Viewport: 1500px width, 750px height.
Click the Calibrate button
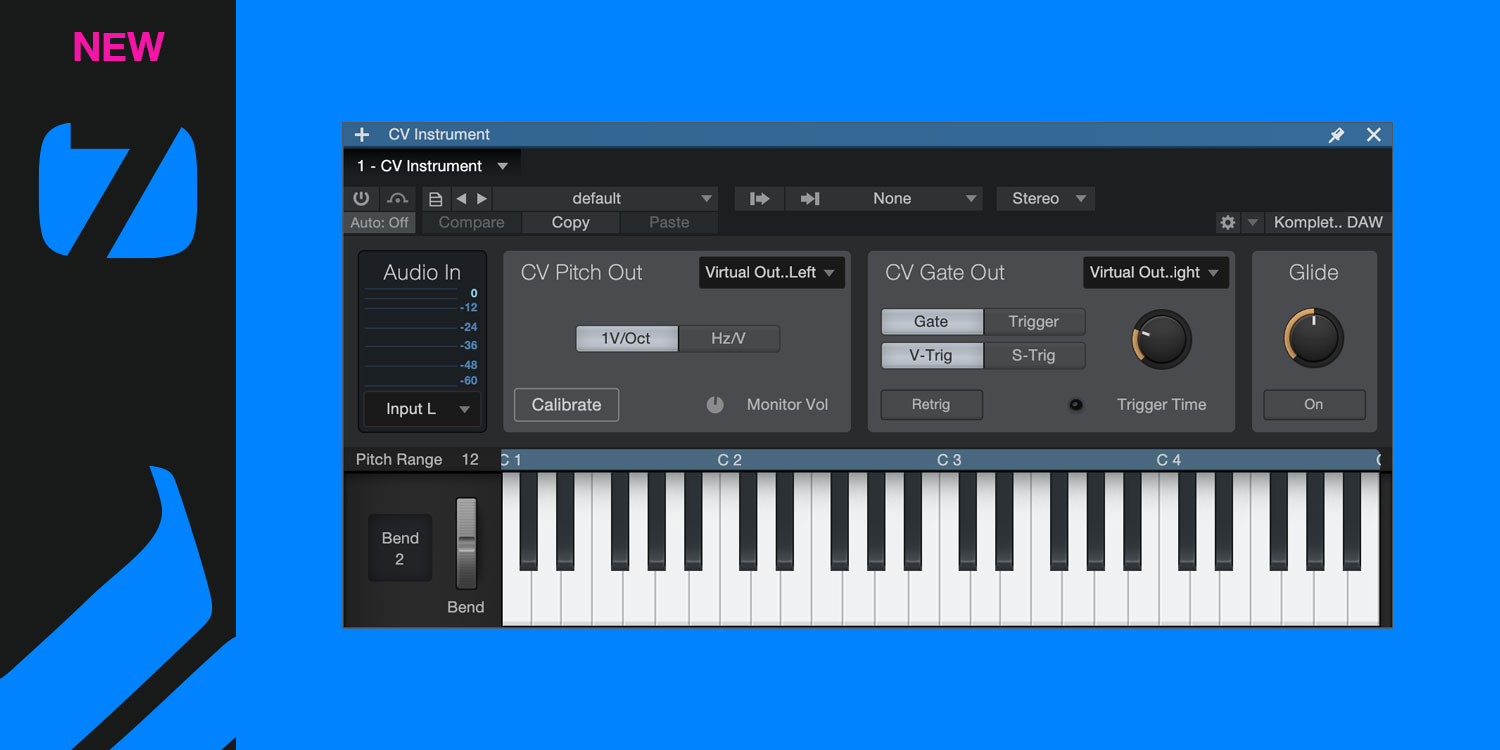click(567, 405)
